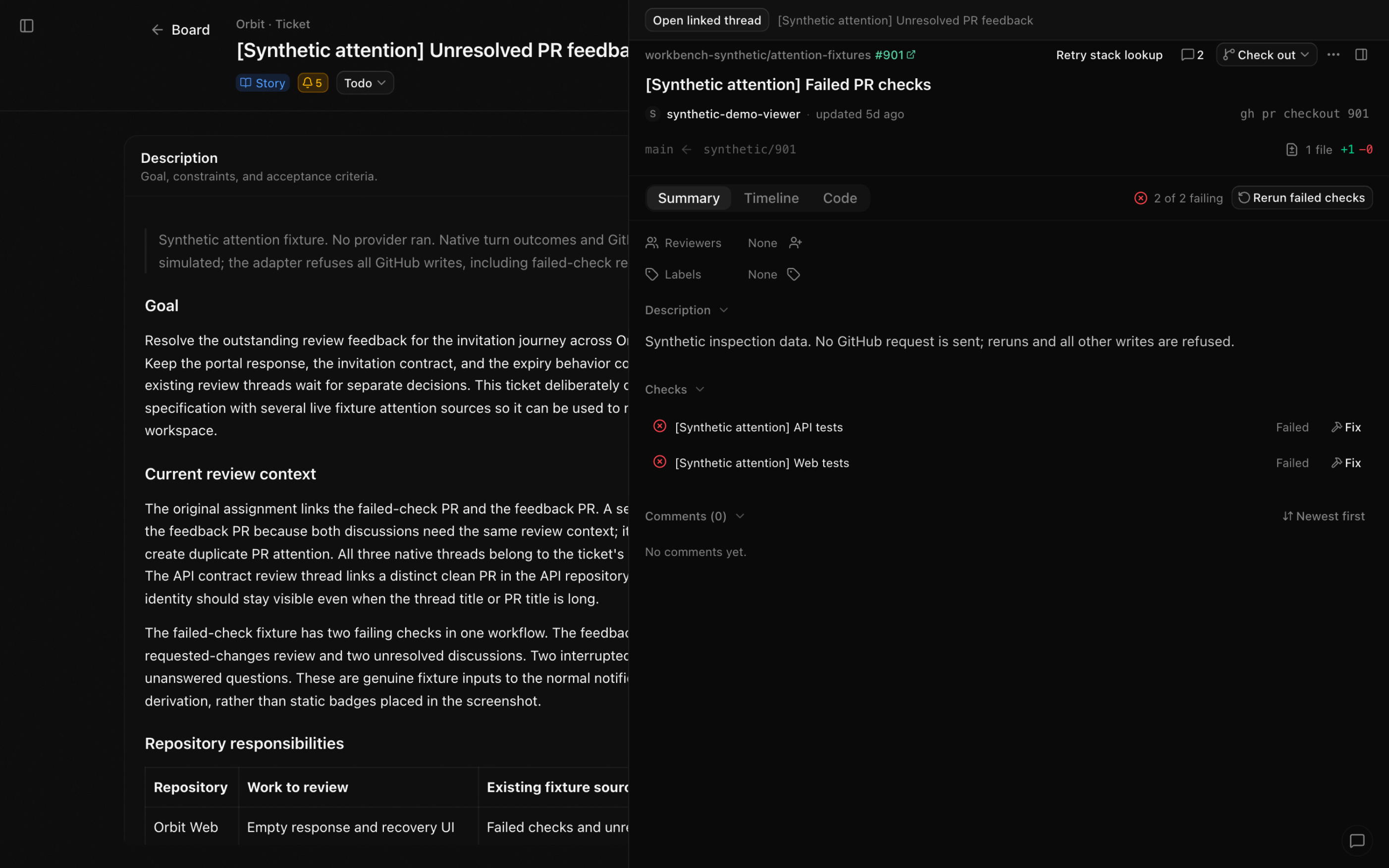Add a reviewer with the person-plus icon

click(x=795, y=243)
